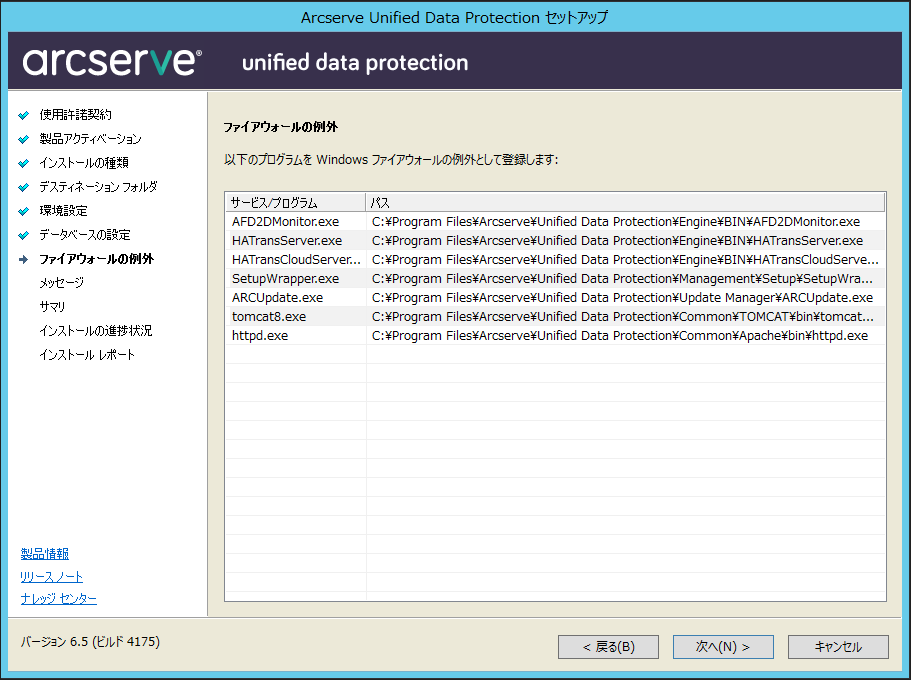Select the httpd.exe row
This screenshot has width=911, height=680.
(555, 335)
